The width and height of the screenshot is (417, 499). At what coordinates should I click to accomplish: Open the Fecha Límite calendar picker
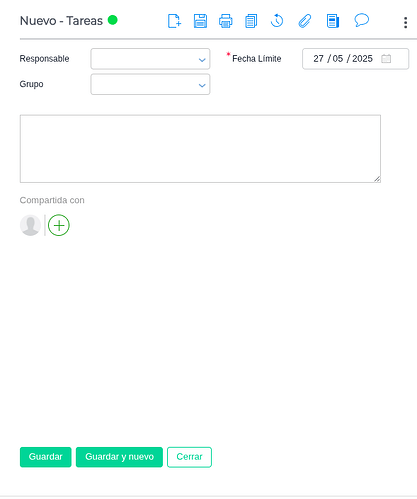(x=386, y=59)
